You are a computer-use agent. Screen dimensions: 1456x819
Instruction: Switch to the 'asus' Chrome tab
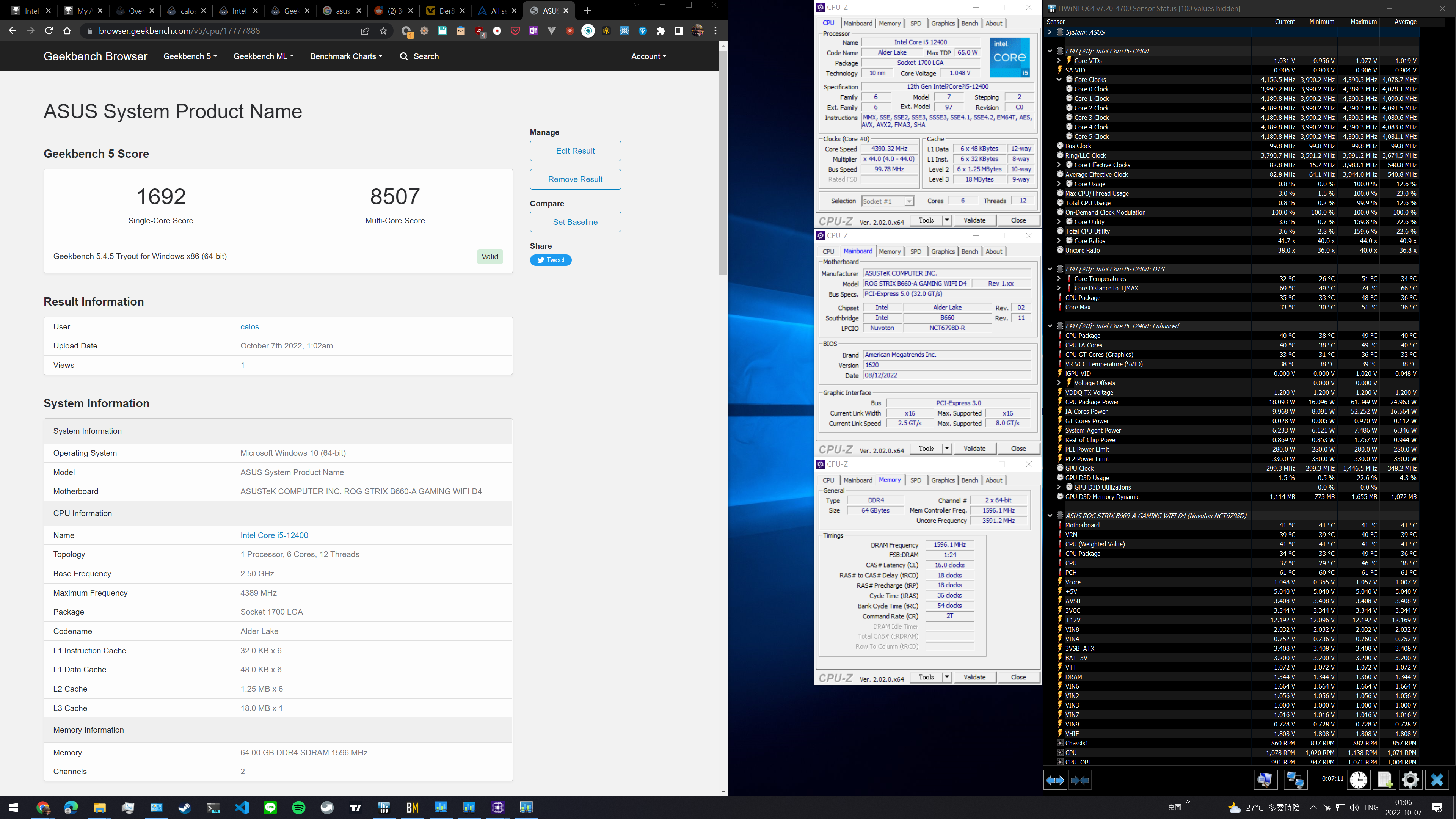pos(342,11)
